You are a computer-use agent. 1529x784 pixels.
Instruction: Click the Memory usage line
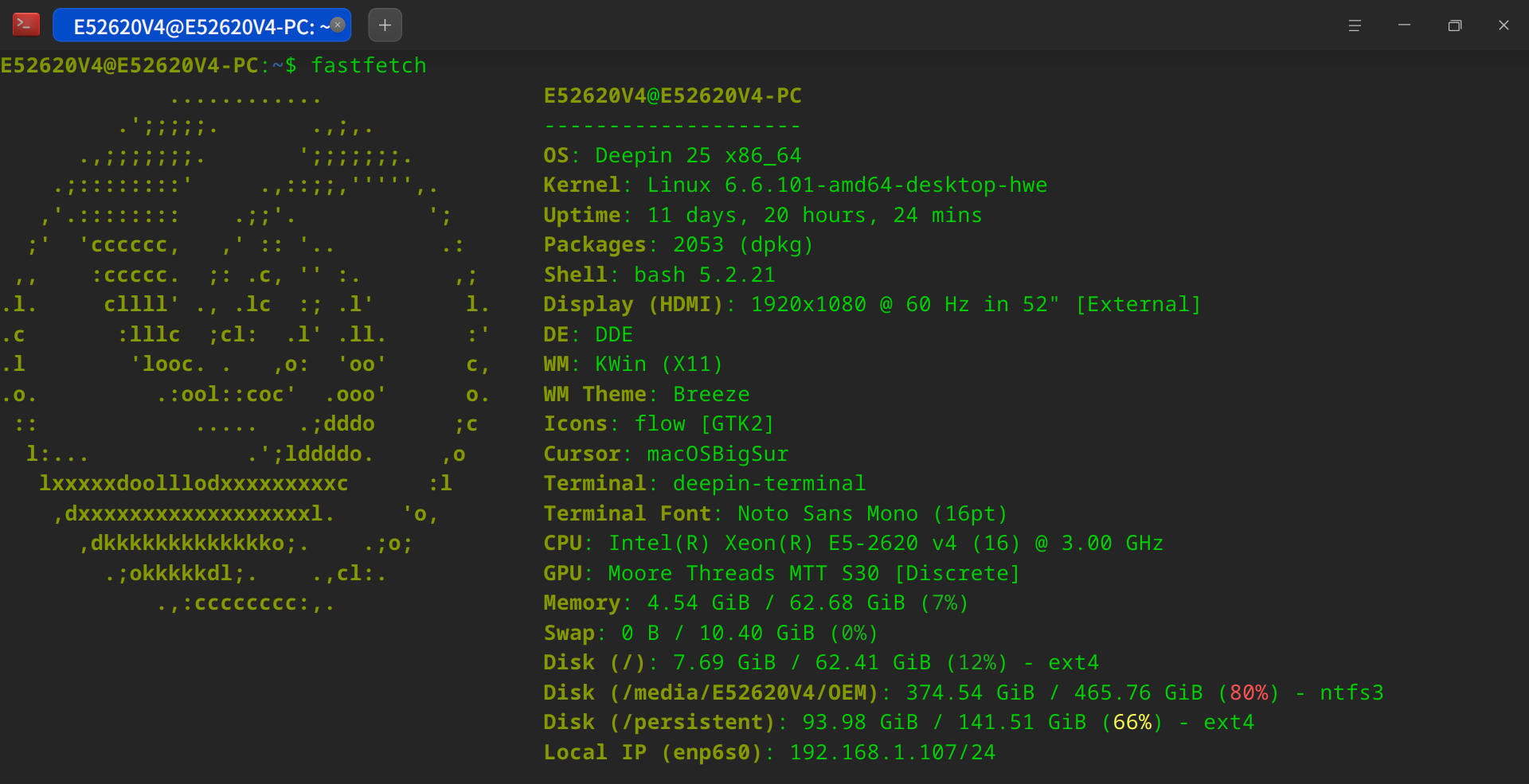tap(756, 603)
